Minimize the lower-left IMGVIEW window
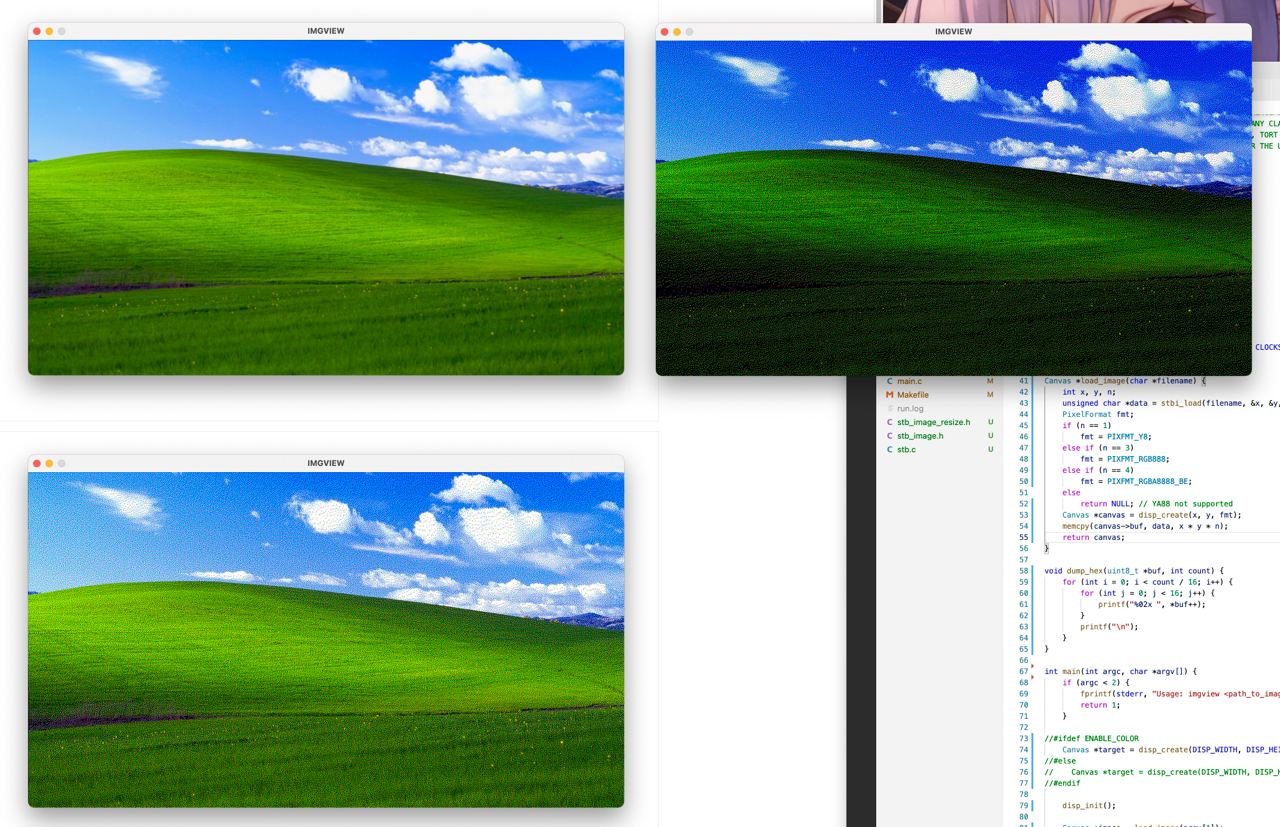Screen dimensions: 1280x827 [49, 463]
